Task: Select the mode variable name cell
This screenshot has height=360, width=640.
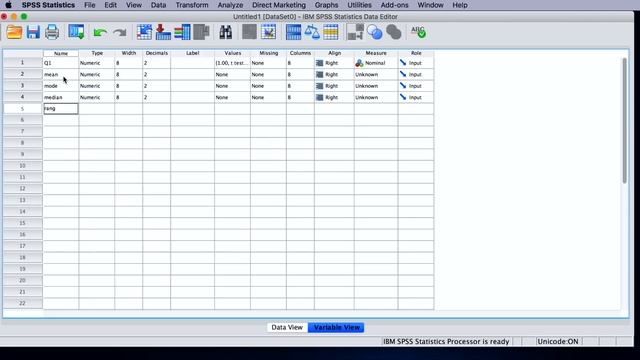Action: [61, 86]
